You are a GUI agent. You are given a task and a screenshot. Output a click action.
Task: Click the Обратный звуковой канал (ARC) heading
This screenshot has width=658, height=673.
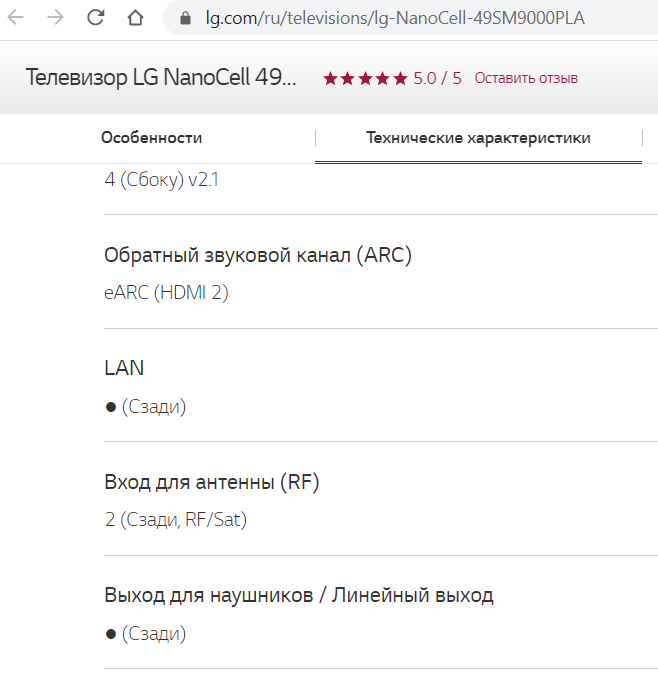(258, 255)
